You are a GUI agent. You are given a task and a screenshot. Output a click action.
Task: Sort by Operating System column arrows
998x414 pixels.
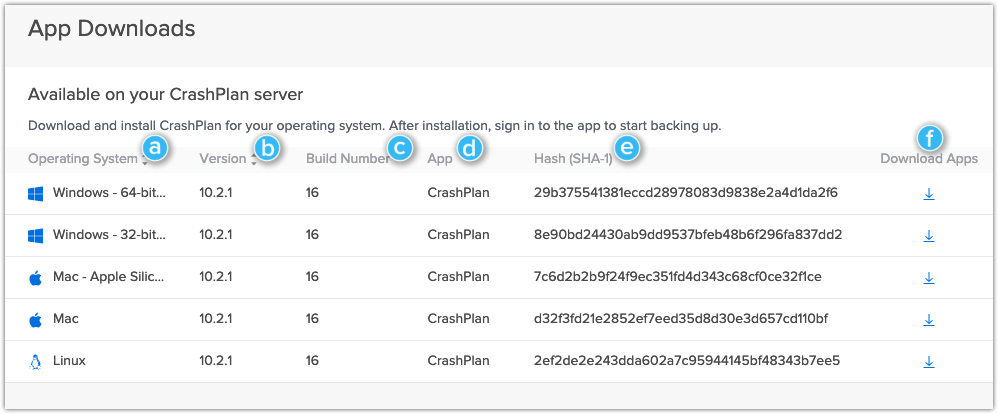point(144,159)
